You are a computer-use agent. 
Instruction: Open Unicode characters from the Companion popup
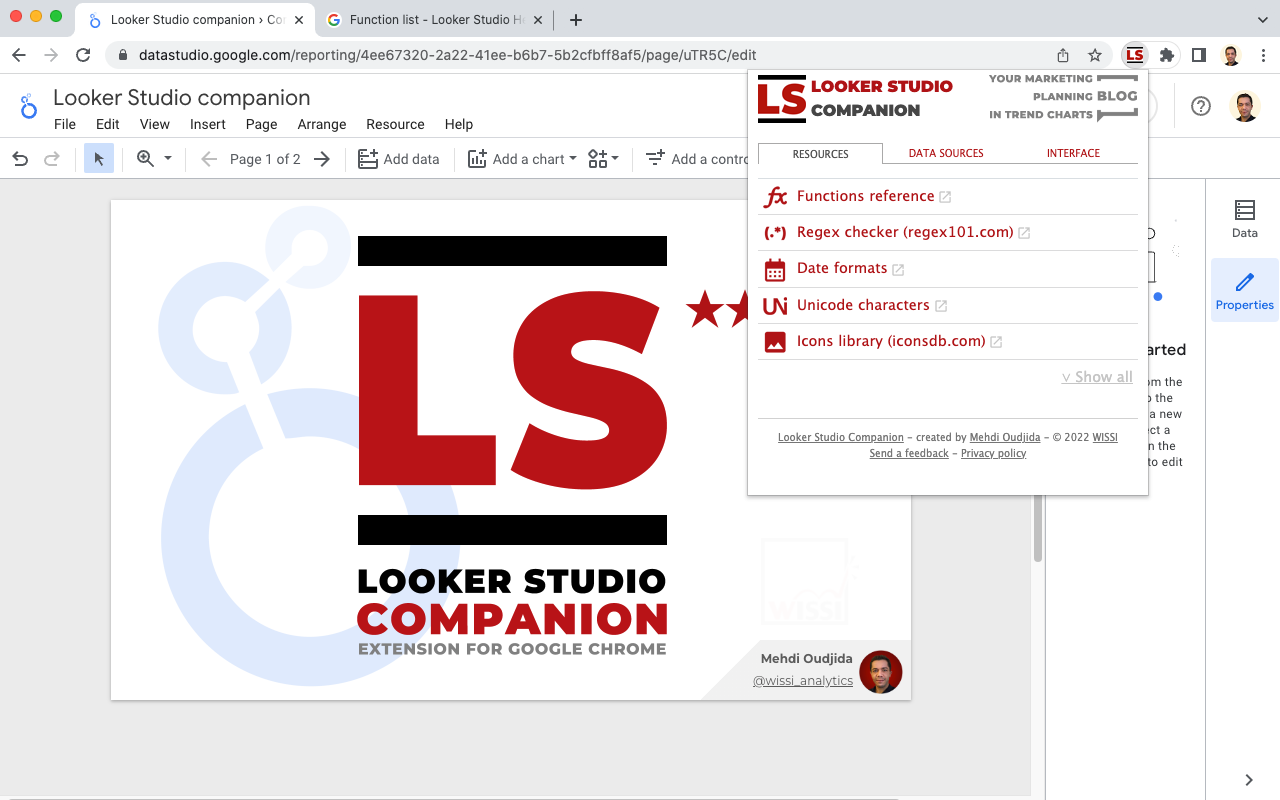tap(864, 305)
